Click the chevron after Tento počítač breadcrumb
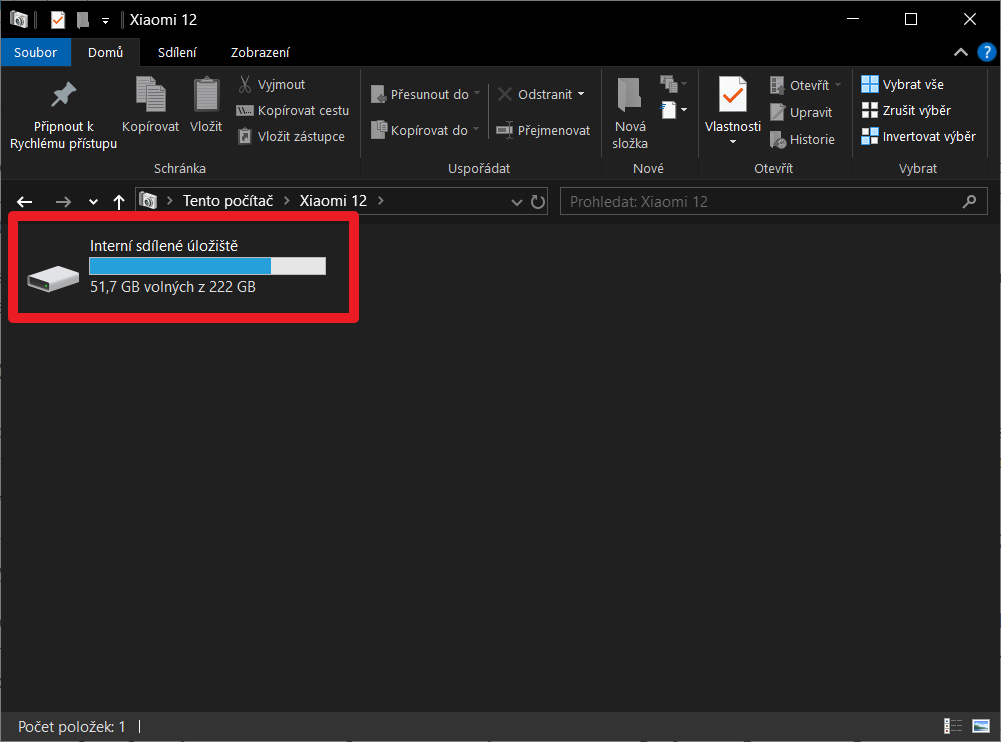The width and height of the screenshot is (1001, 742). [x=287, y=201]
